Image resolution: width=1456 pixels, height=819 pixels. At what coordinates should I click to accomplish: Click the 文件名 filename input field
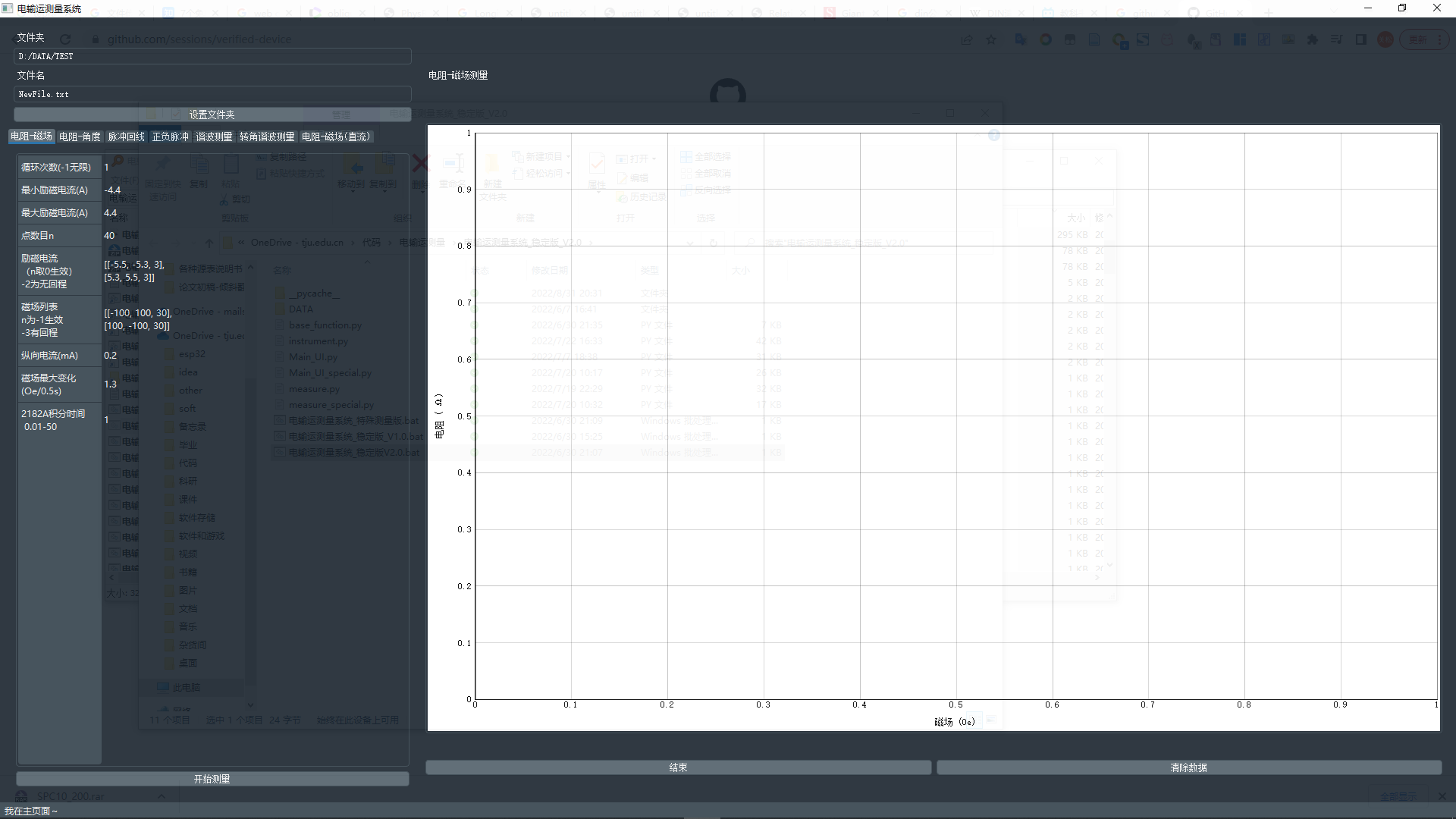coord(212,94)
